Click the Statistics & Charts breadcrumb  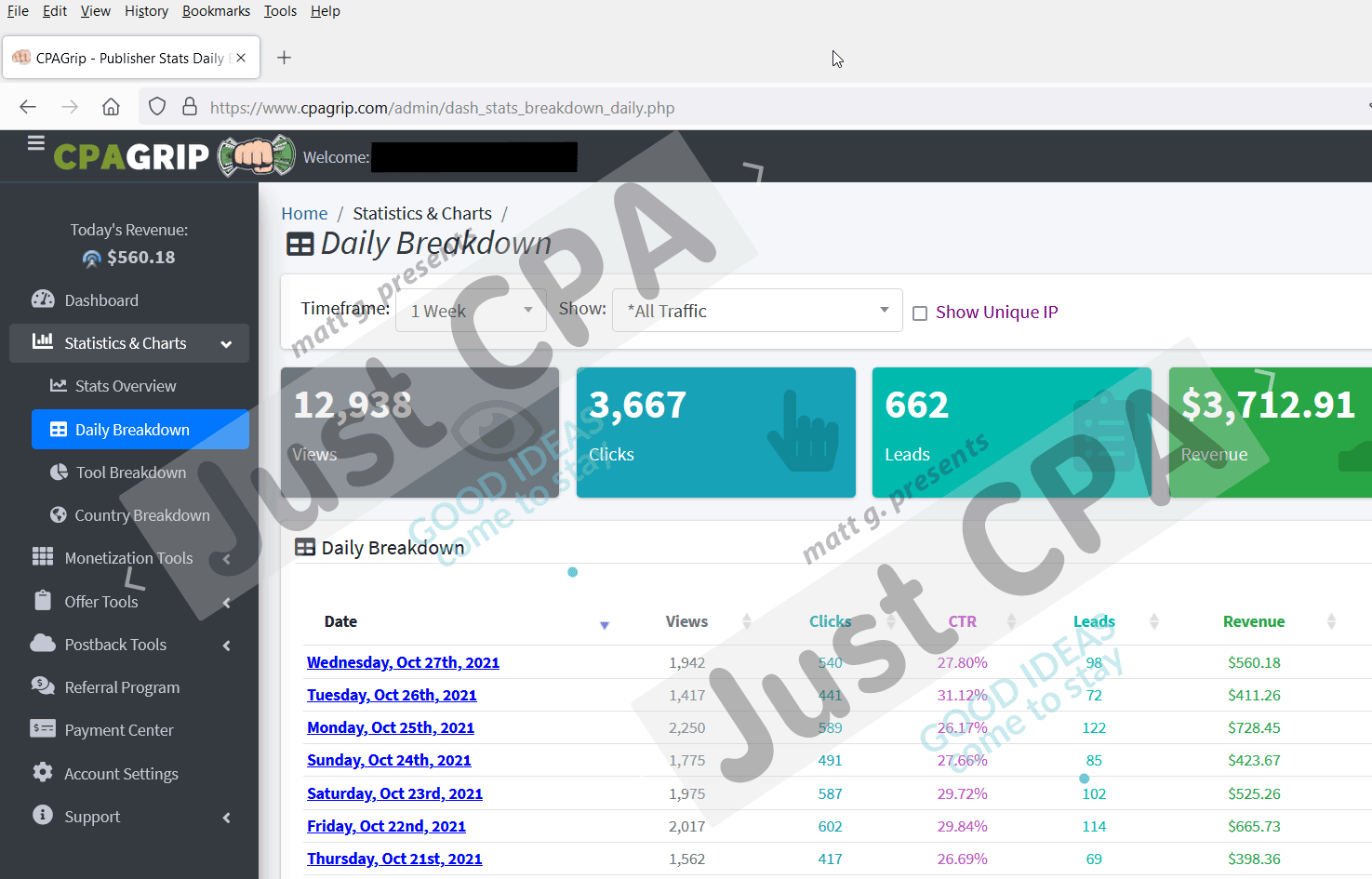click(422, 213)
